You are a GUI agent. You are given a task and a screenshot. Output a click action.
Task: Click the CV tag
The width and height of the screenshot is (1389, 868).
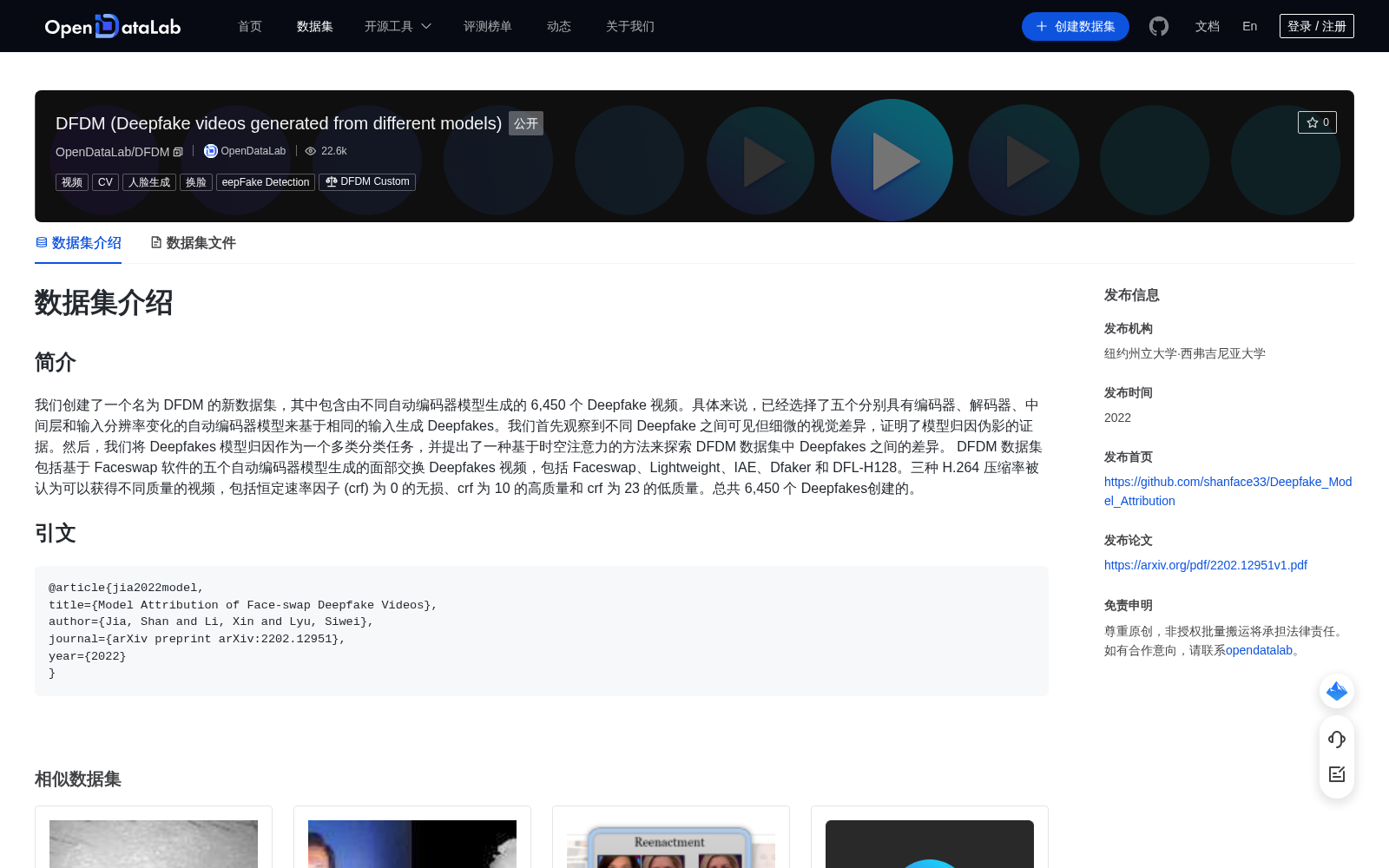point(105,182)
